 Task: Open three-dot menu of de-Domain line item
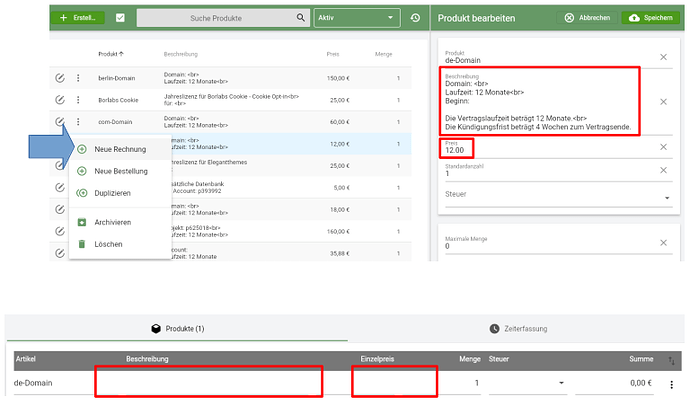(672, 385)
